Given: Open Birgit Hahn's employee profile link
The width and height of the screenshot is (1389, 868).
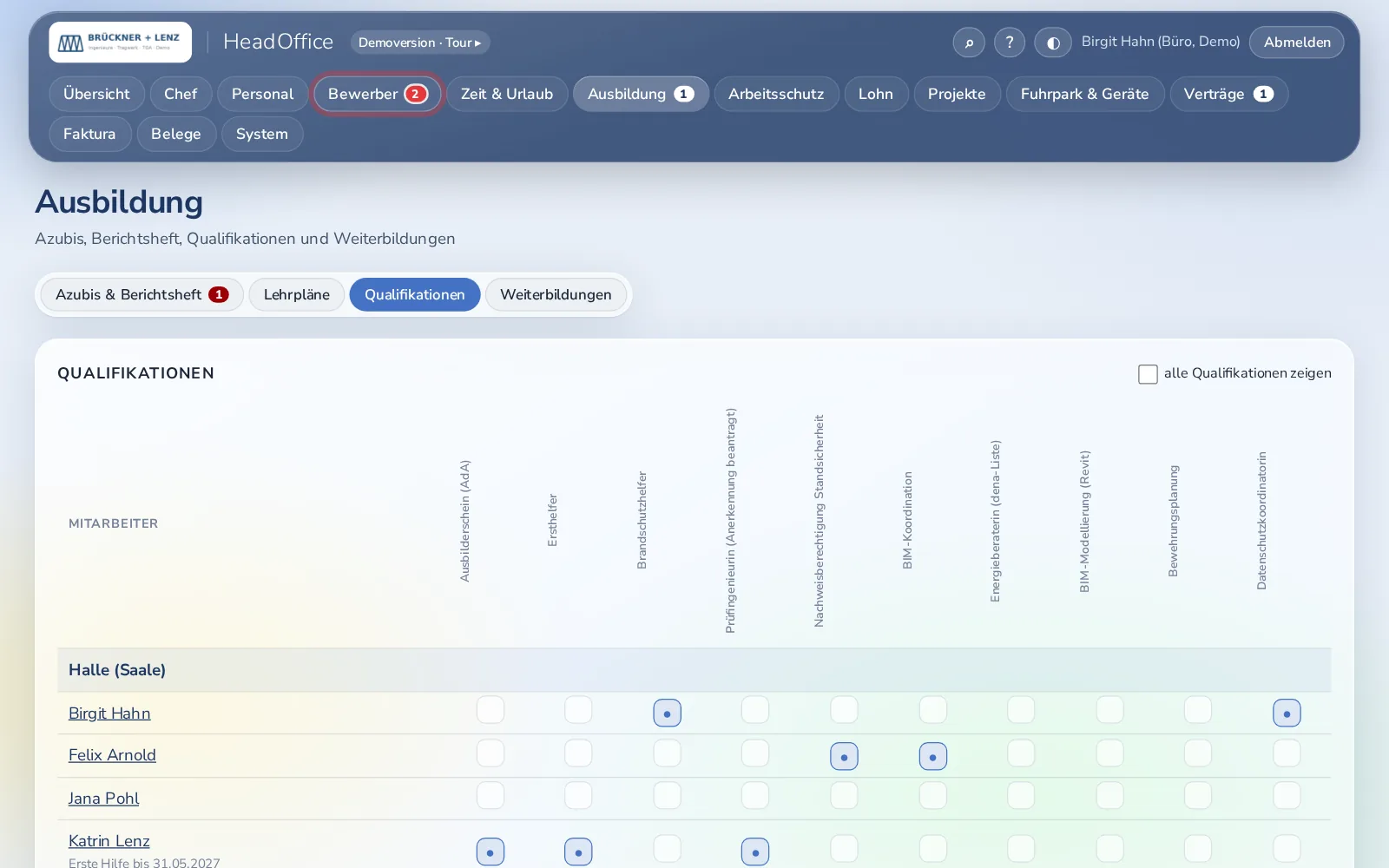Looking at the screenshot, I should click(x=109, y=713).
